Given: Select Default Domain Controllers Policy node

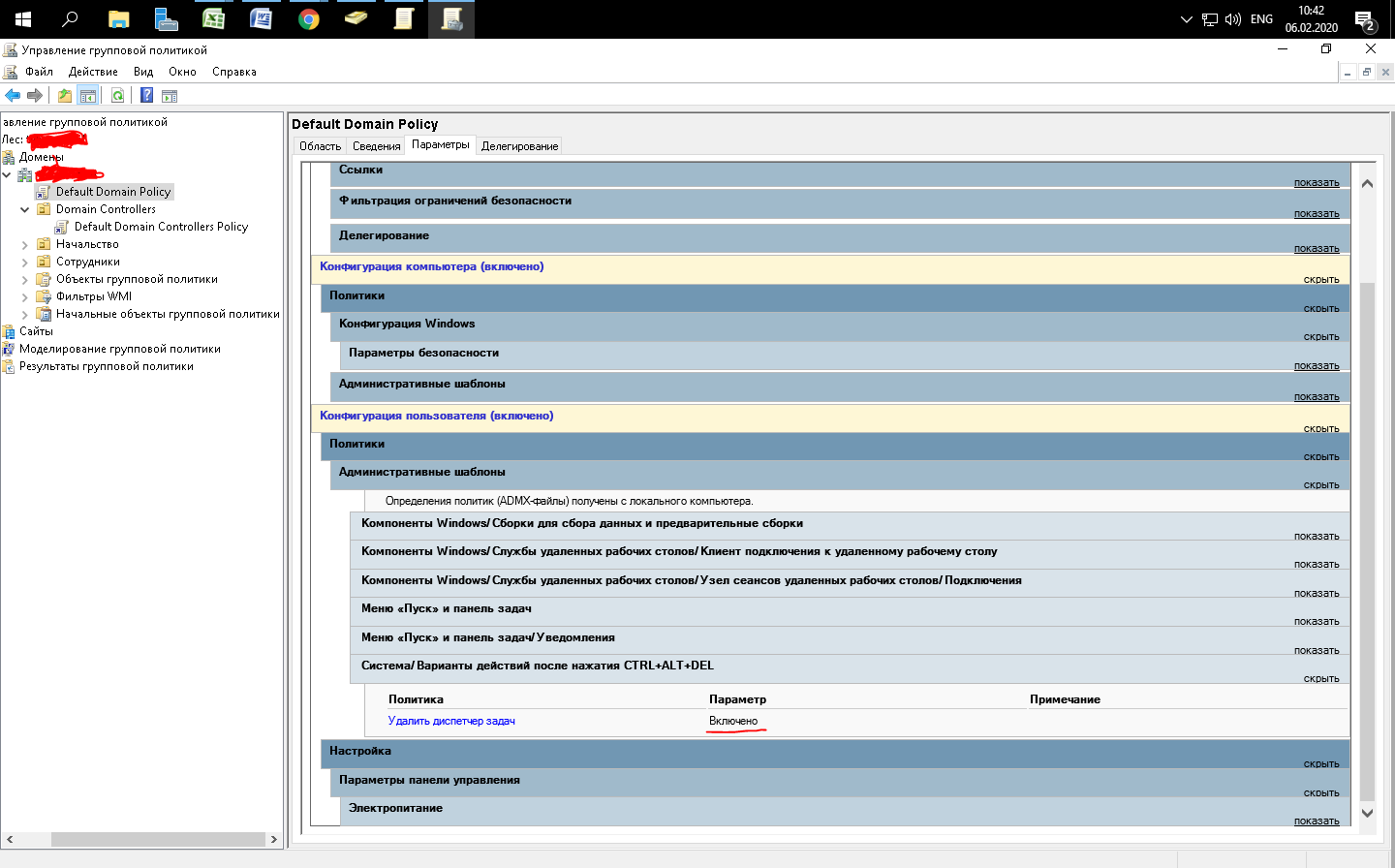Looking at the screenshot, I should point(161,227).
